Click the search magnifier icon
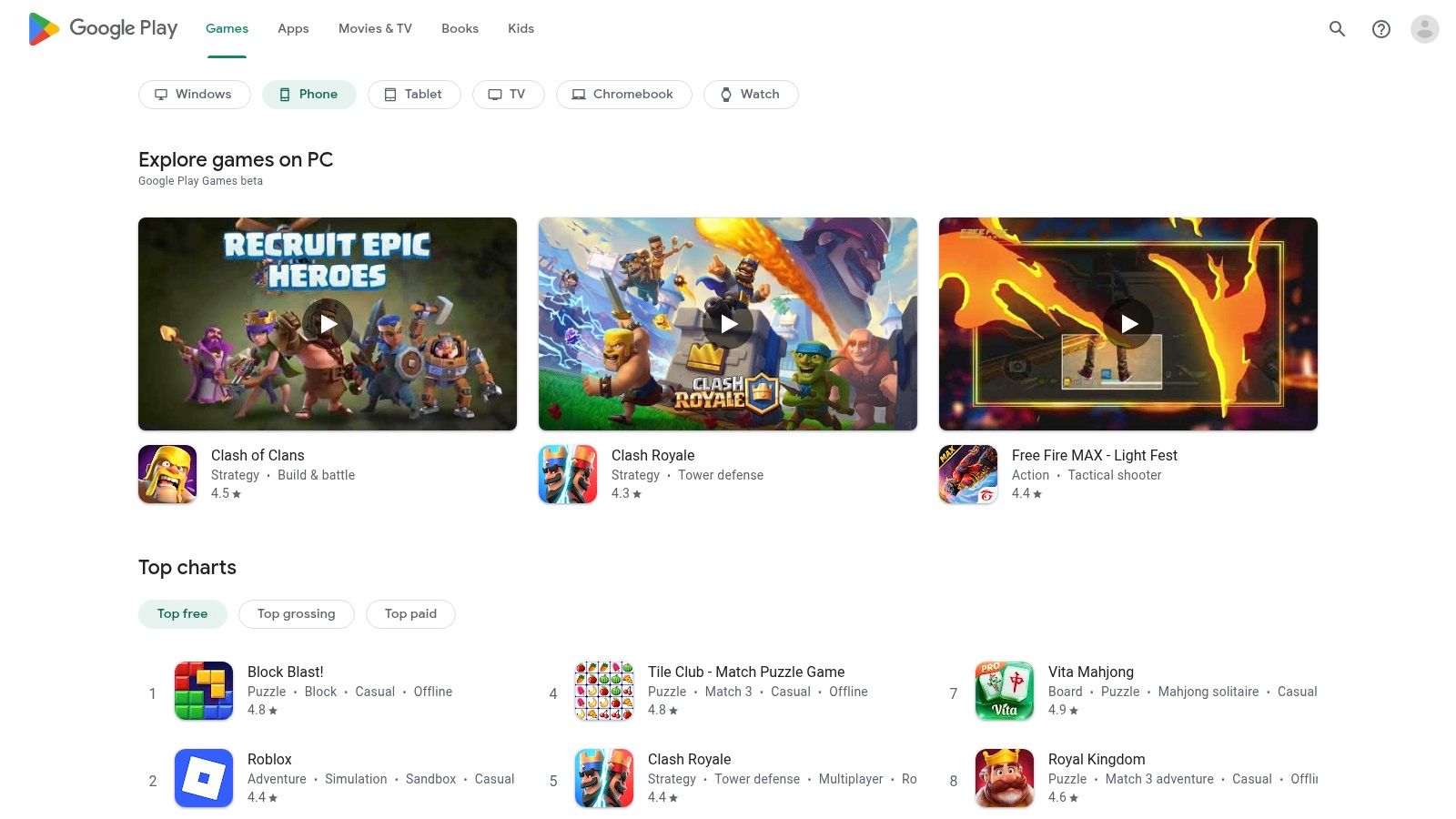 (1337, 29)
